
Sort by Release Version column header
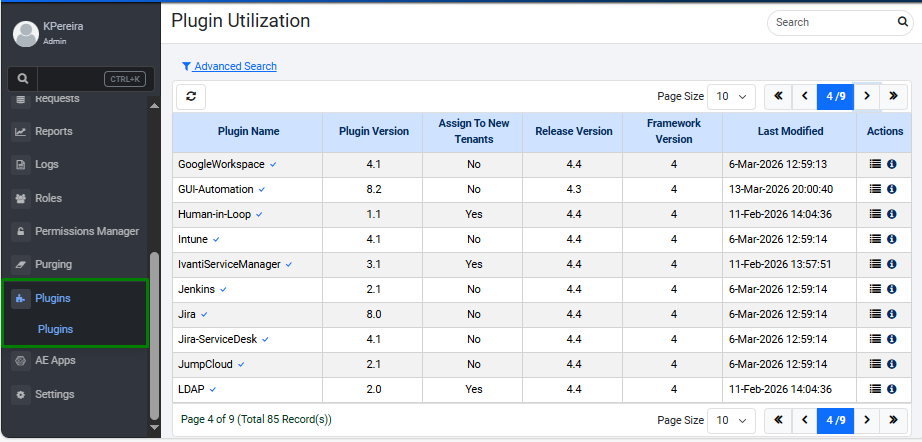pos(574,132)
